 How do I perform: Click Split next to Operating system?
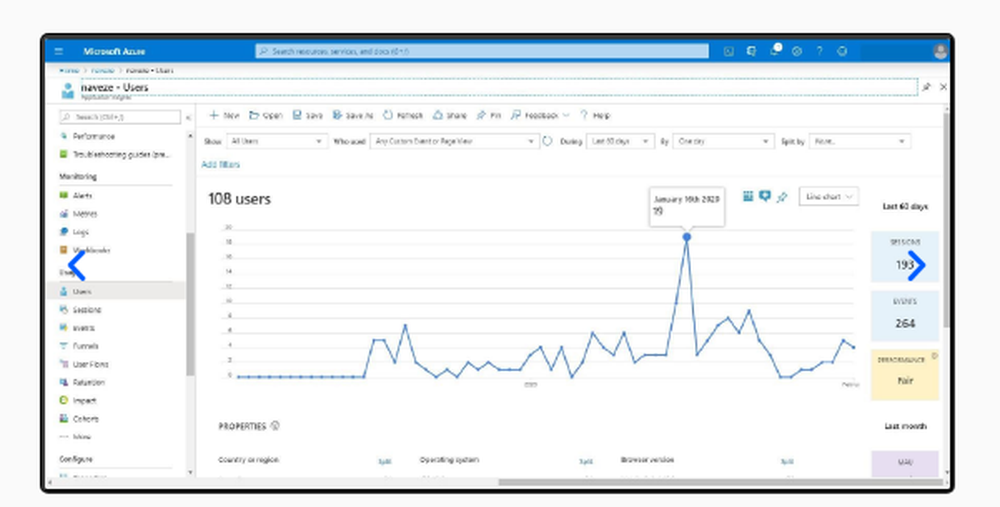[x=585, y=461]
